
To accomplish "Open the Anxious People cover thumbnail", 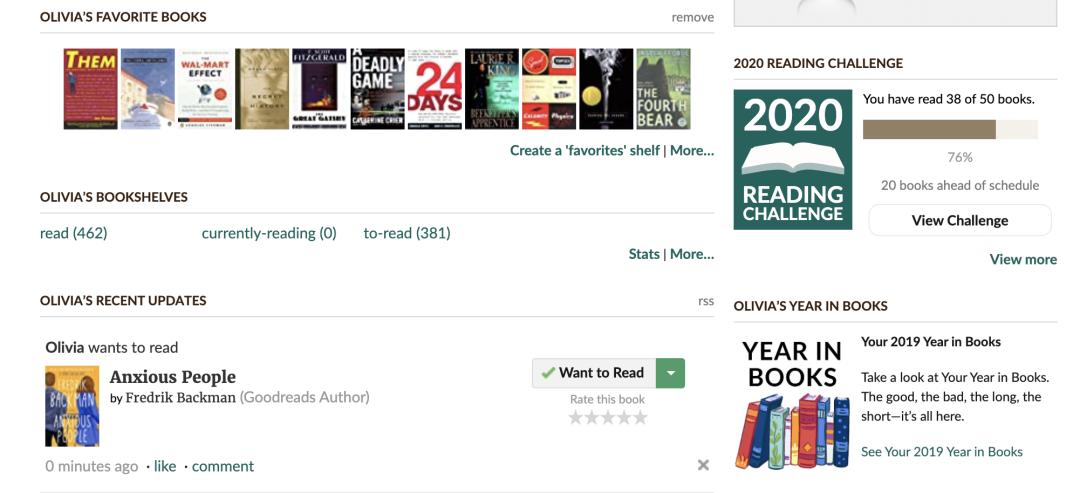I will coord(72,406).
